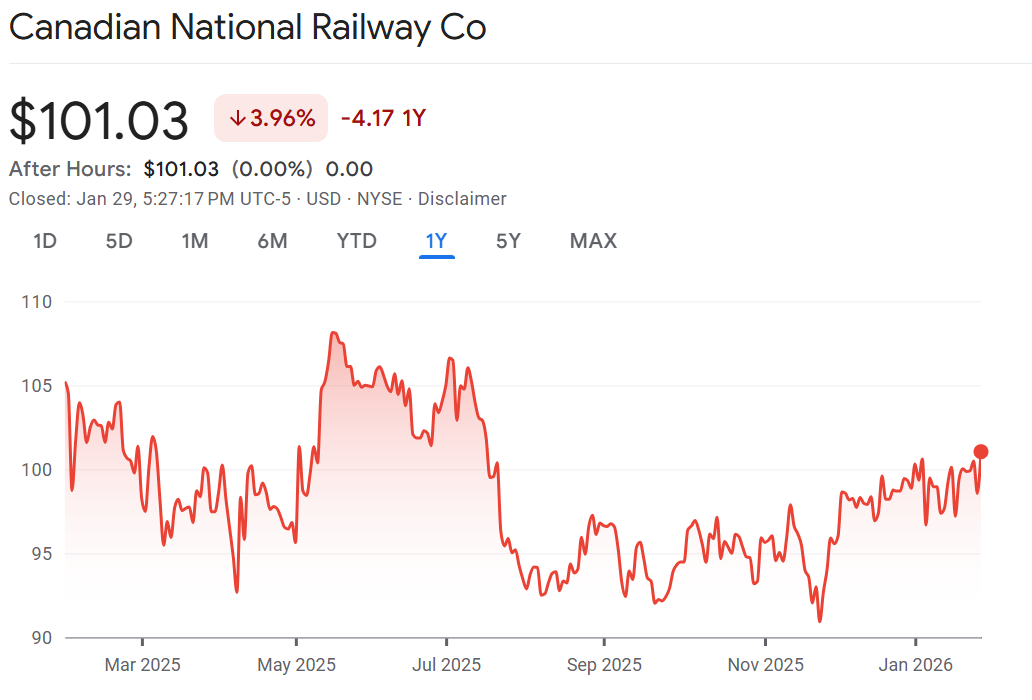Click the 3.96% change badge
Image resolution: width=1032 pixels, height=700 pixels.
[271, 118]
